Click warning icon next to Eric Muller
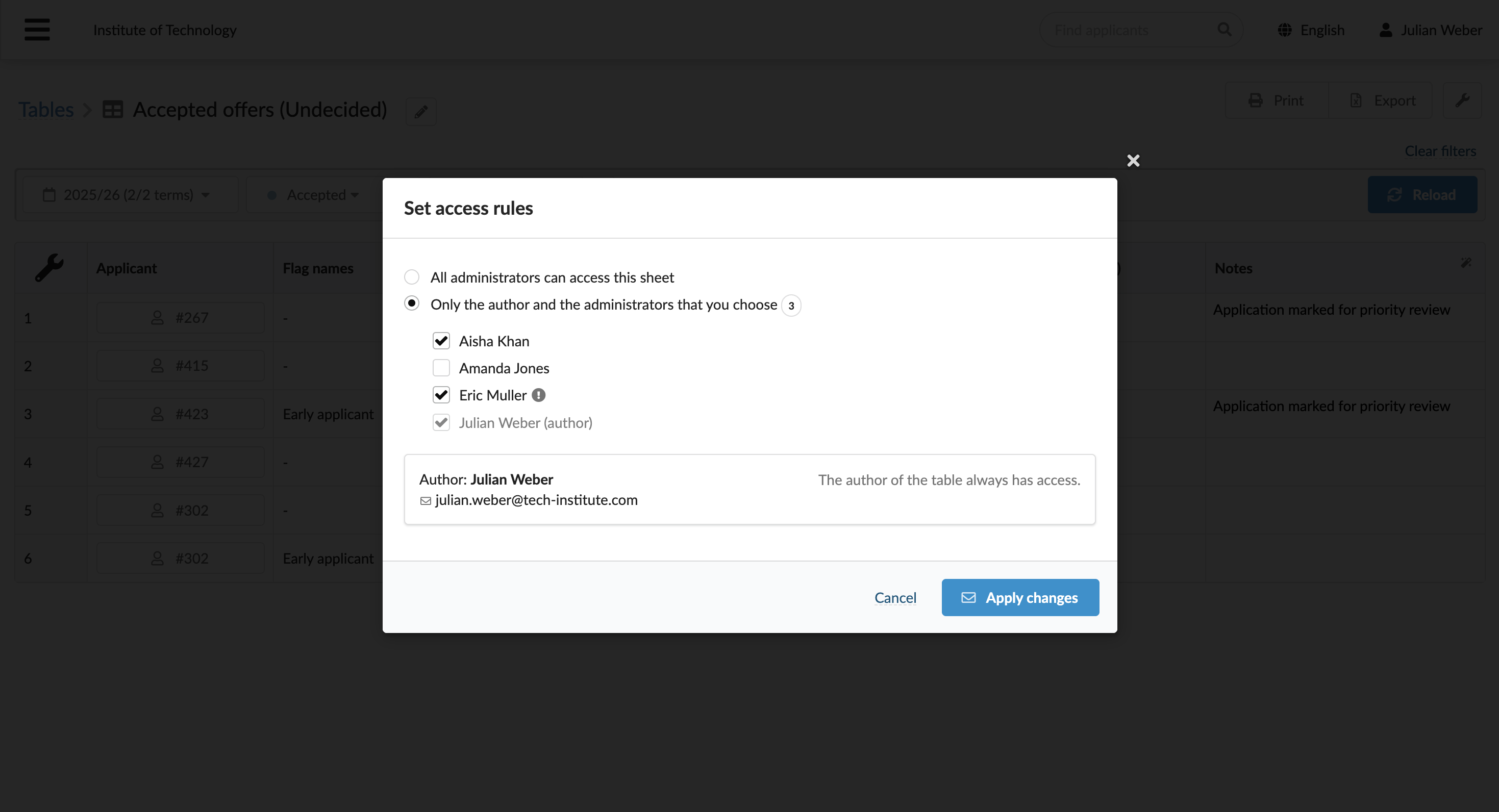Screen dimensions: 1499x812 538,395
